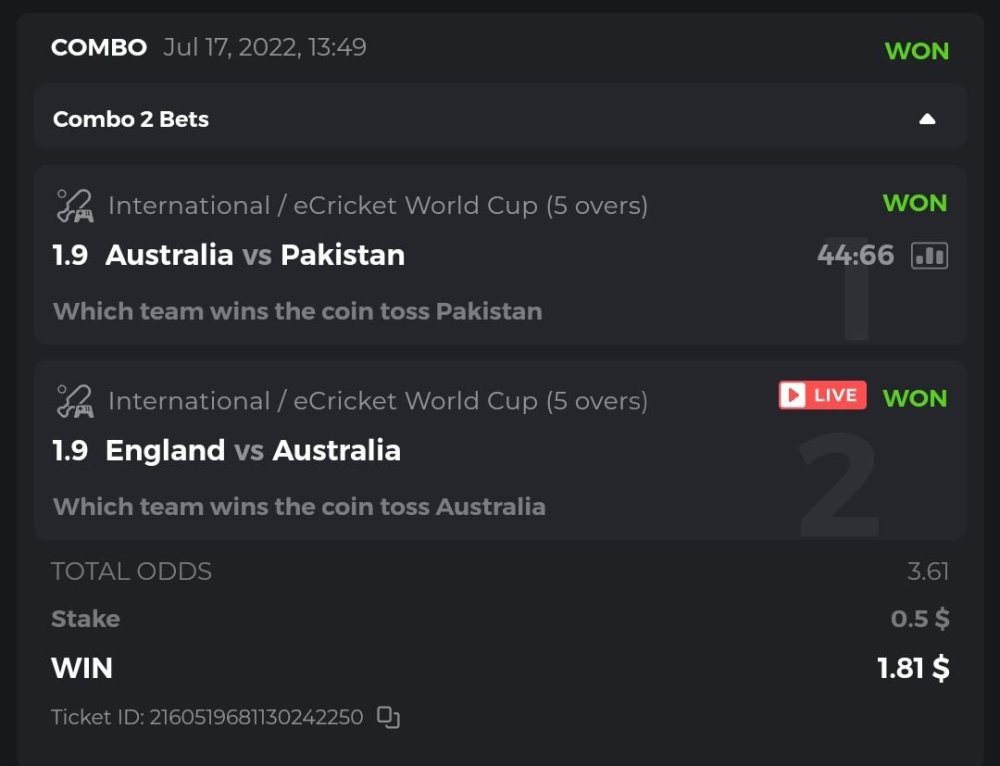Screen dimensions: 1000x766
Task: Click the 1.81 $ win amount
Action: [913, 668]
